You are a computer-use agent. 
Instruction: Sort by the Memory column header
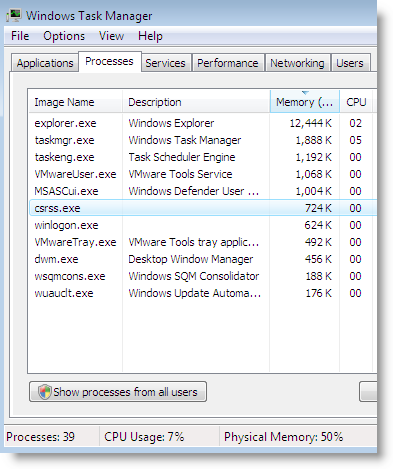coord(305,102)
